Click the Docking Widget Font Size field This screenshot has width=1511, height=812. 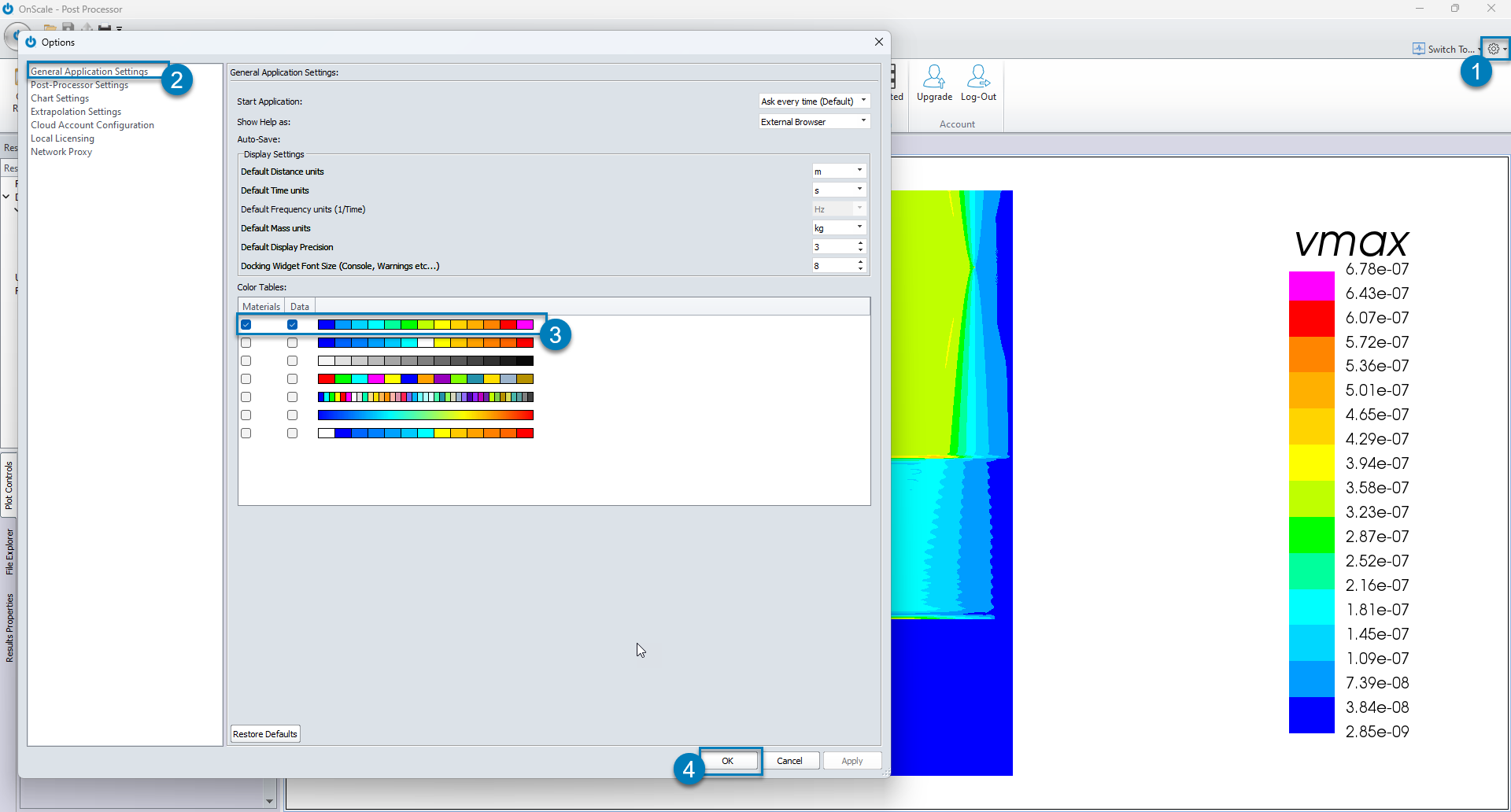pos(833,265)
